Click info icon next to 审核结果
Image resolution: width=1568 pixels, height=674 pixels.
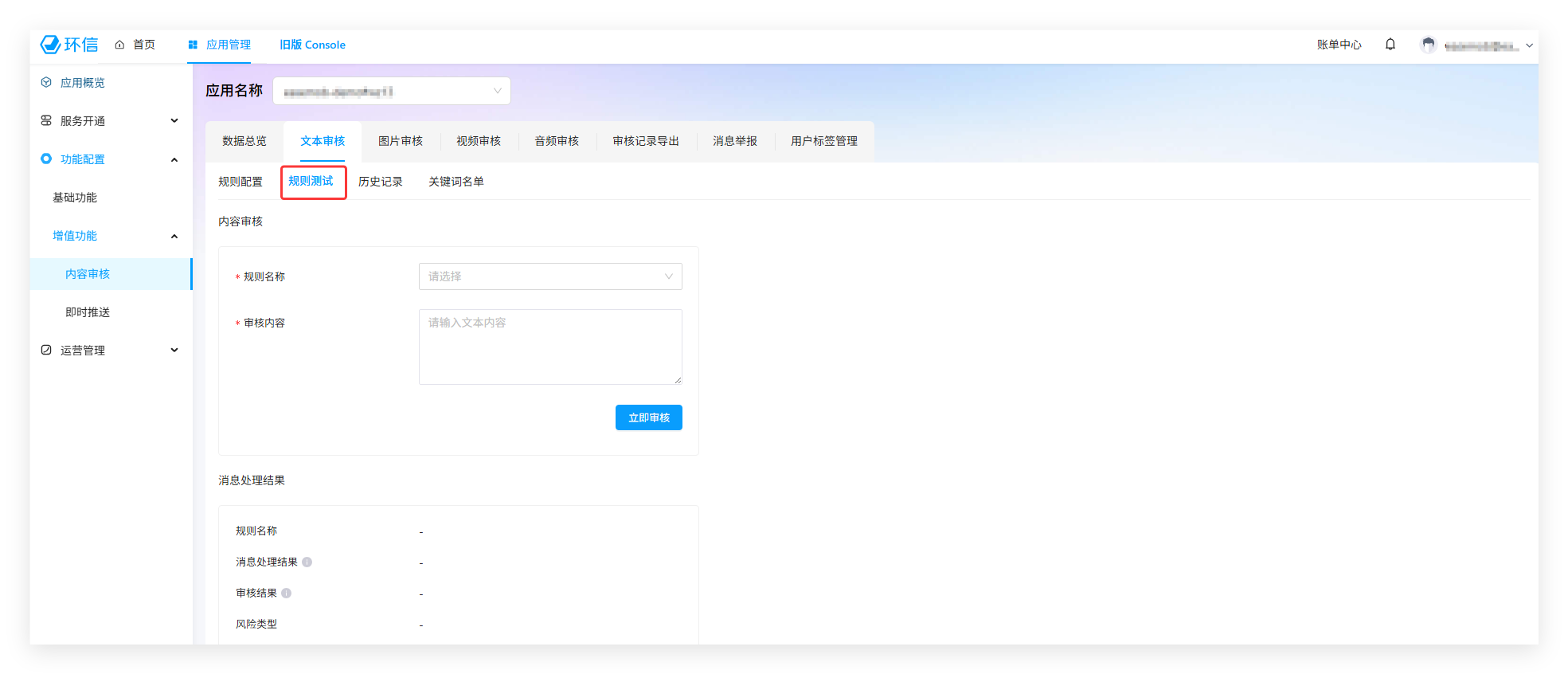(287, 594)
